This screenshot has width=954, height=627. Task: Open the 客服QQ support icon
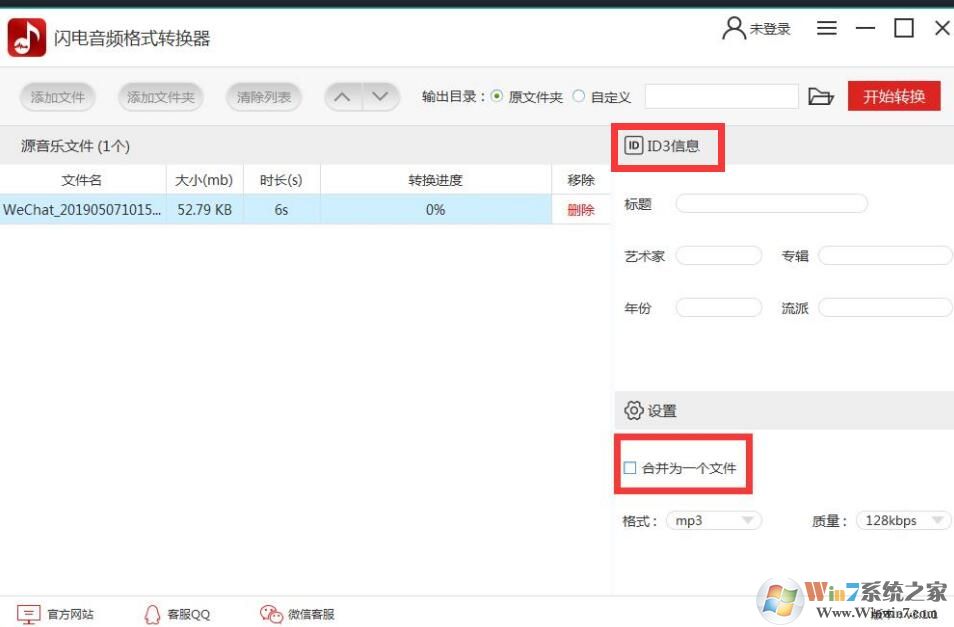[152, 613]
